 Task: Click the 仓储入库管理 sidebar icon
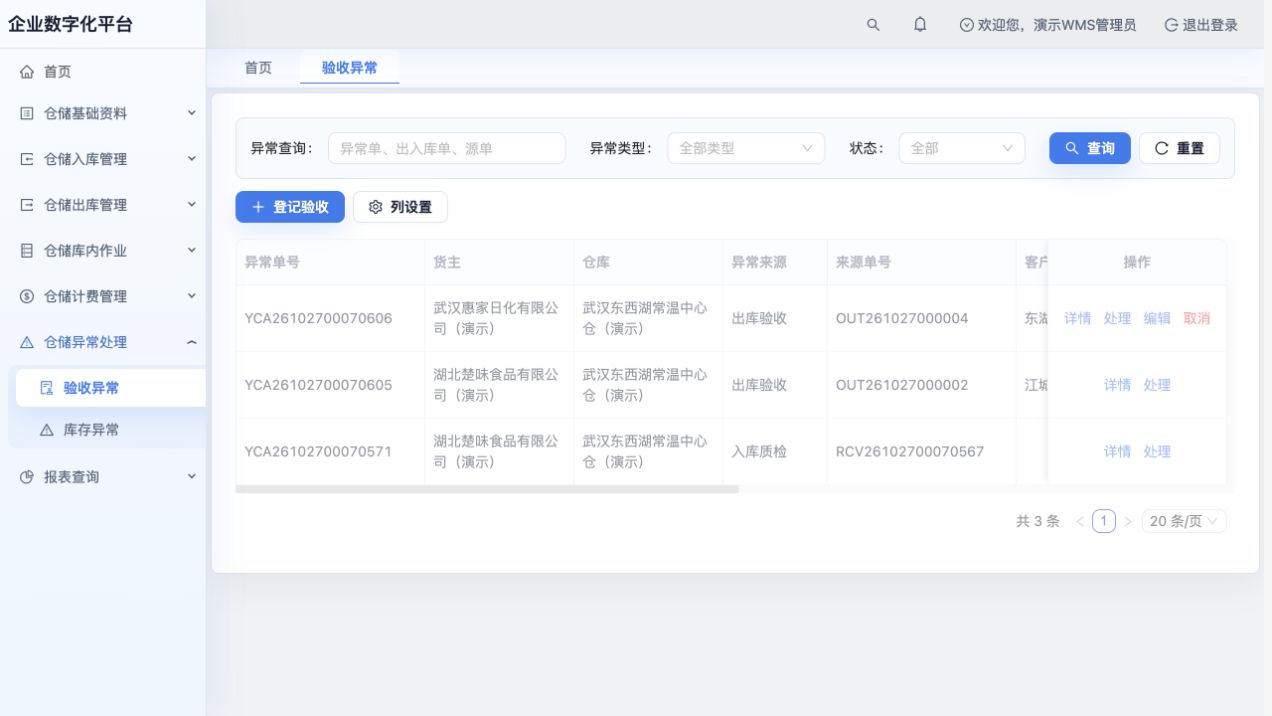tap(27, 159)
